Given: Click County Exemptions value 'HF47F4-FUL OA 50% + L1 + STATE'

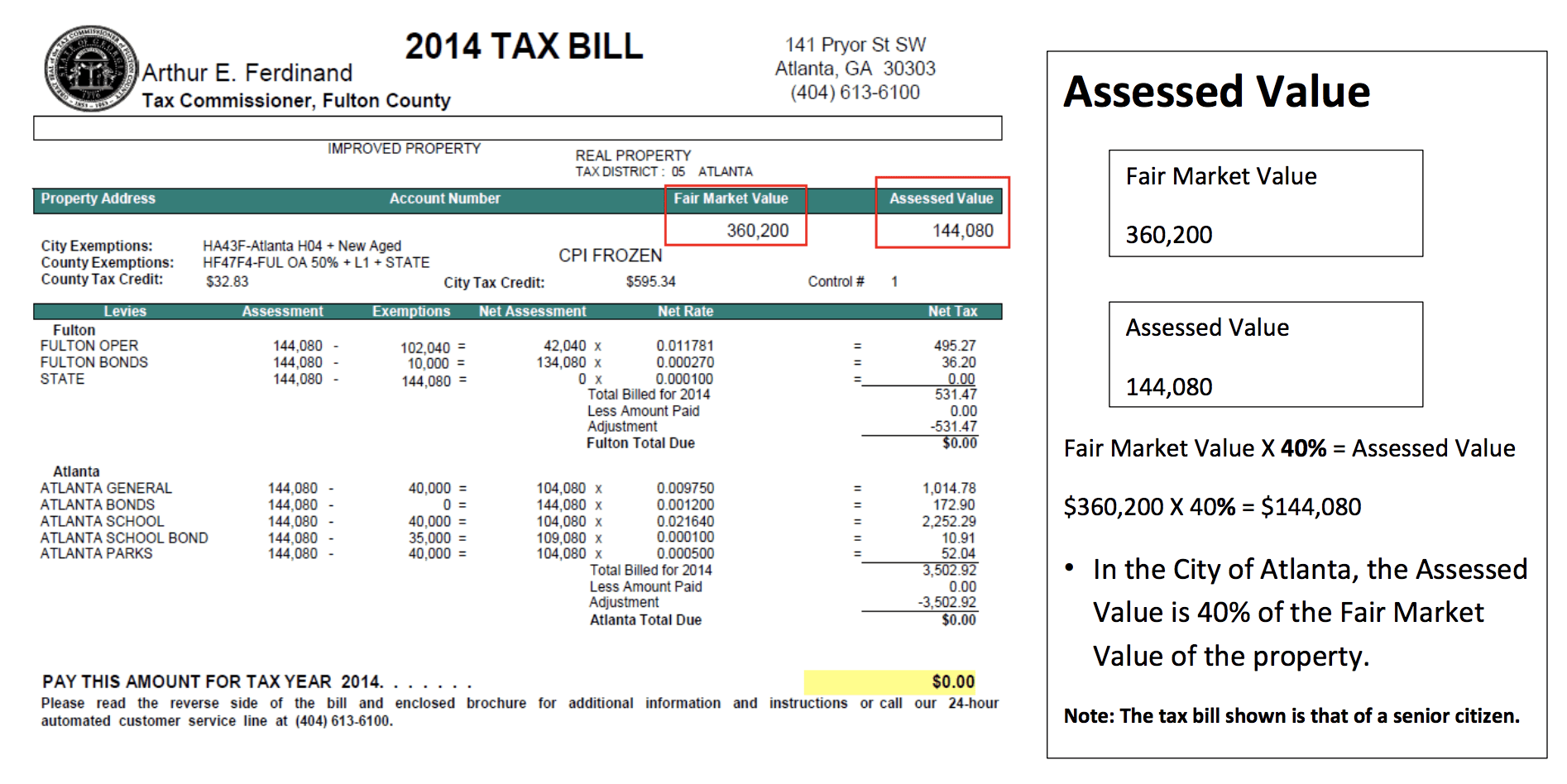Looking at the screenshot, I should pyautogui.click(x=316, y=262).
